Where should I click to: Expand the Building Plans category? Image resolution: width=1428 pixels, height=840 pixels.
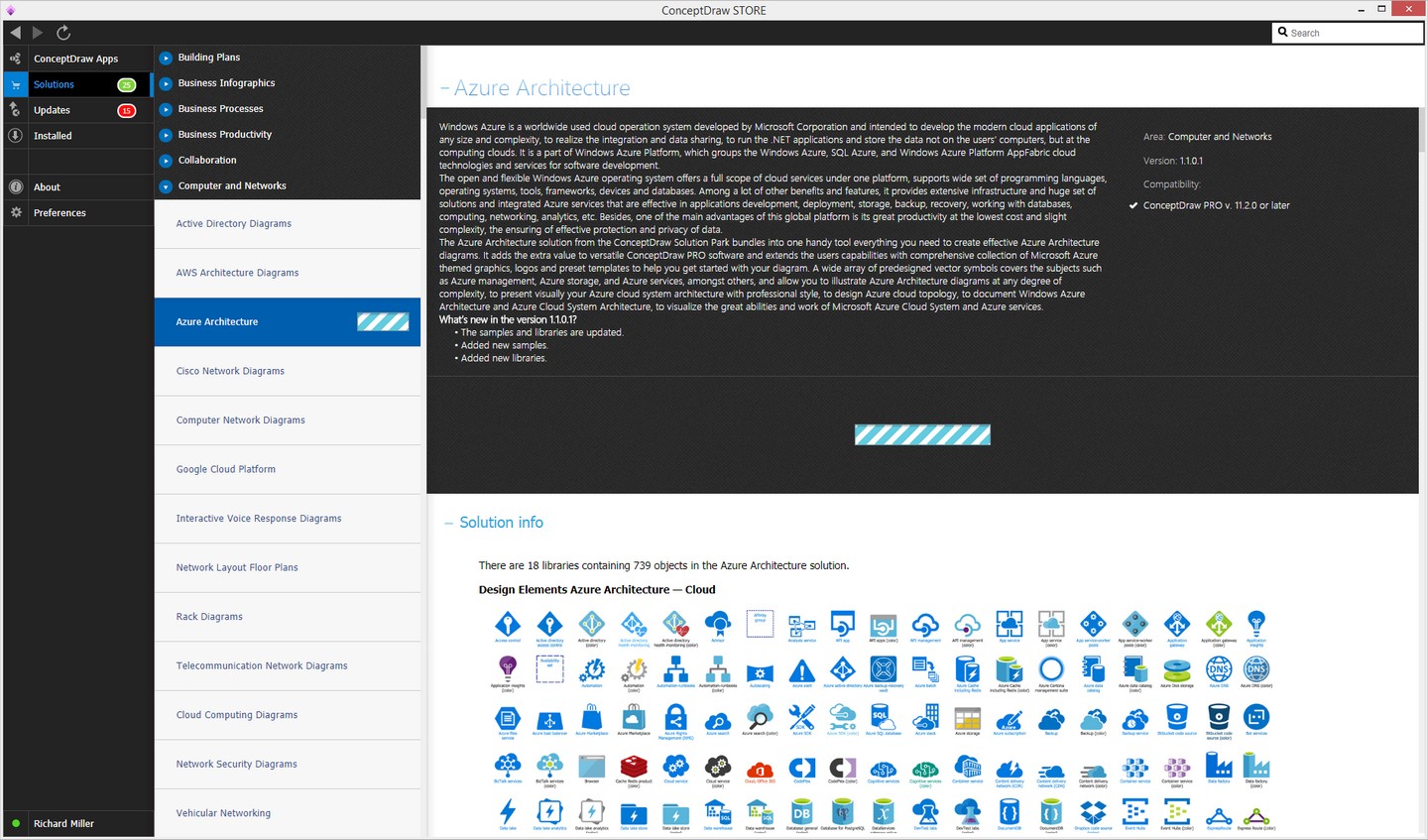166,58
